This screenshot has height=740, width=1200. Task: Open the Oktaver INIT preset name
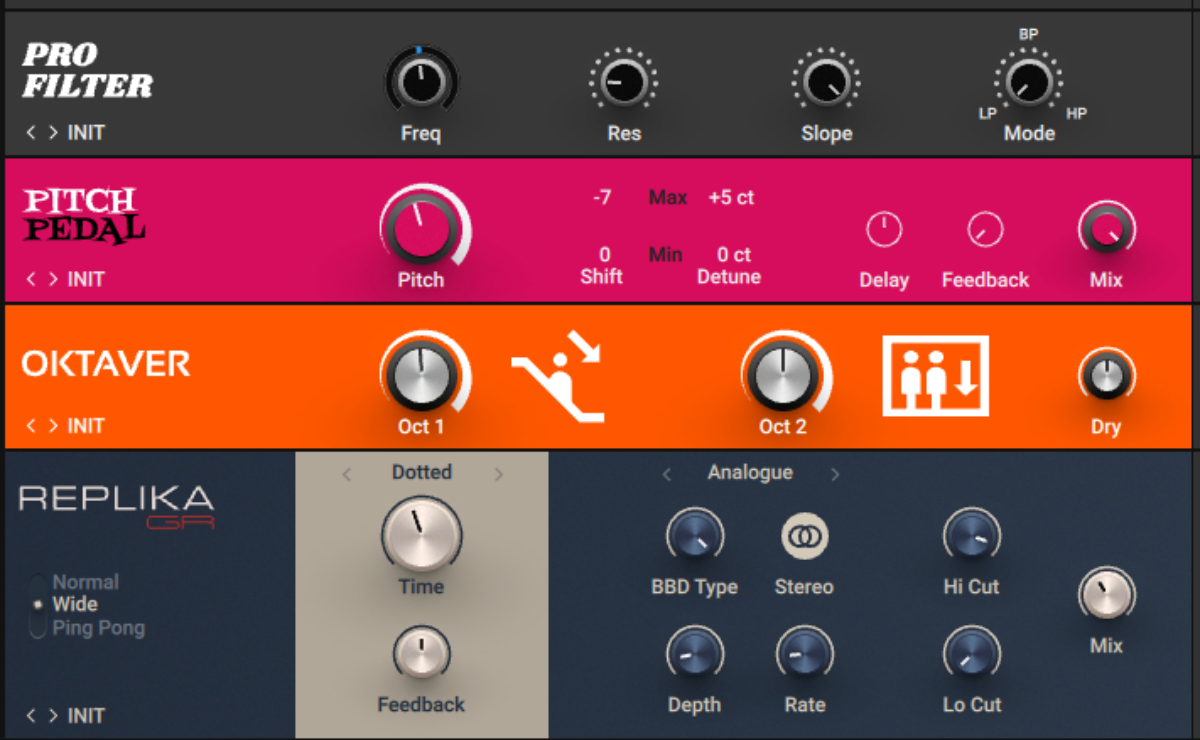(x=86, y=426)
